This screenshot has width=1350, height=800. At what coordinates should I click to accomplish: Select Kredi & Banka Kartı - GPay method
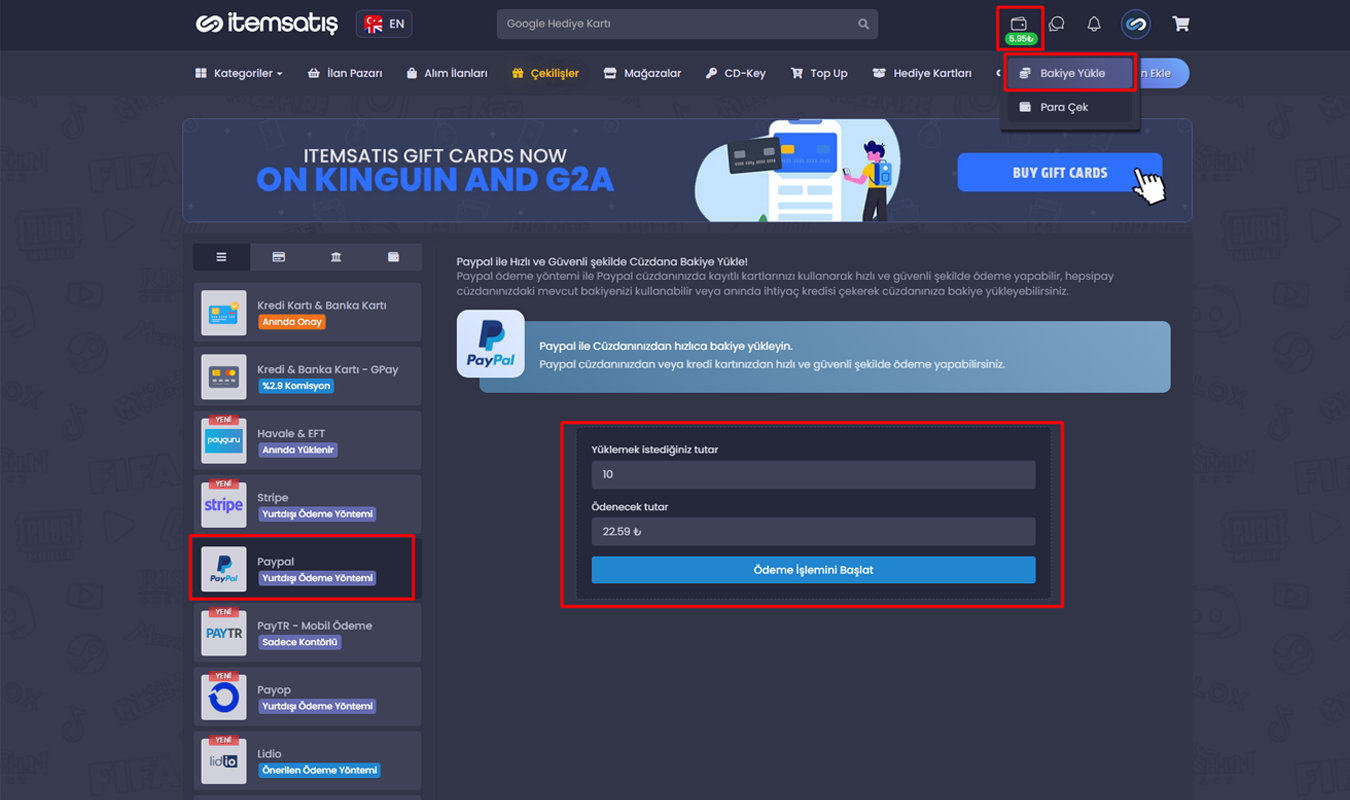point(307,377)
